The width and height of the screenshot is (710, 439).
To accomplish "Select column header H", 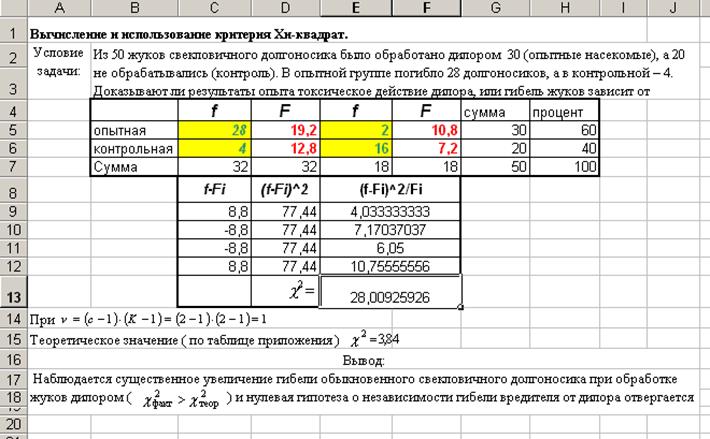I will pyautogui.click(x=565, y=8).
